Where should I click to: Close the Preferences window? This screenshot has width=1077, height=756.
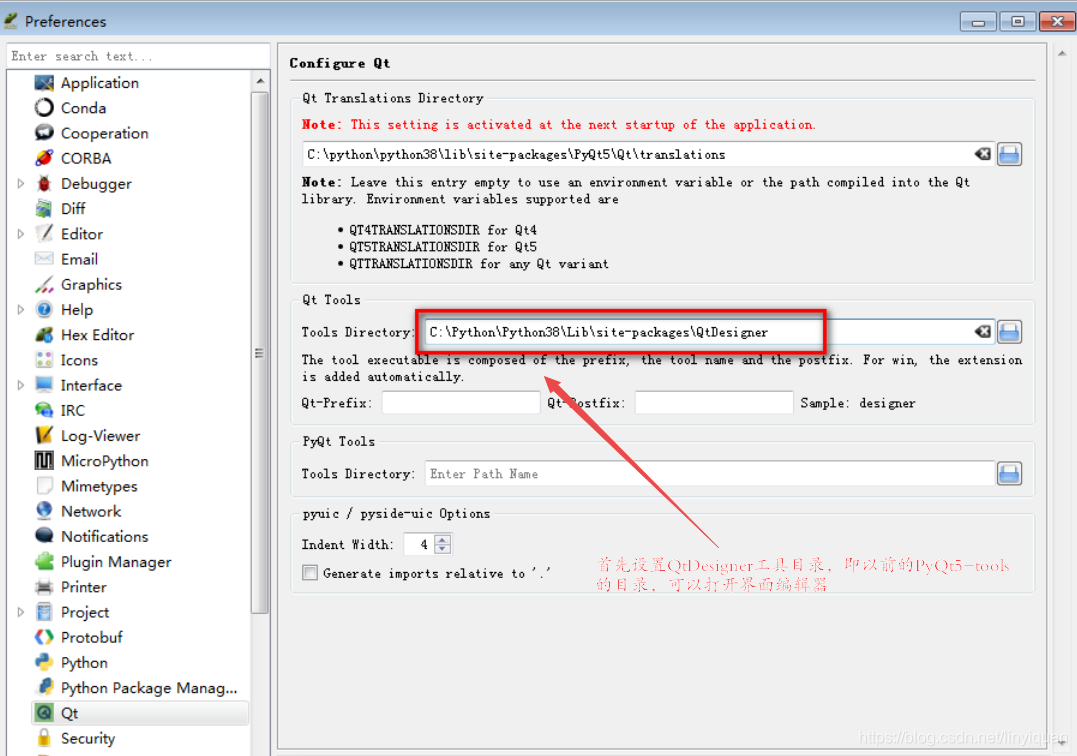click(1057, 22)
